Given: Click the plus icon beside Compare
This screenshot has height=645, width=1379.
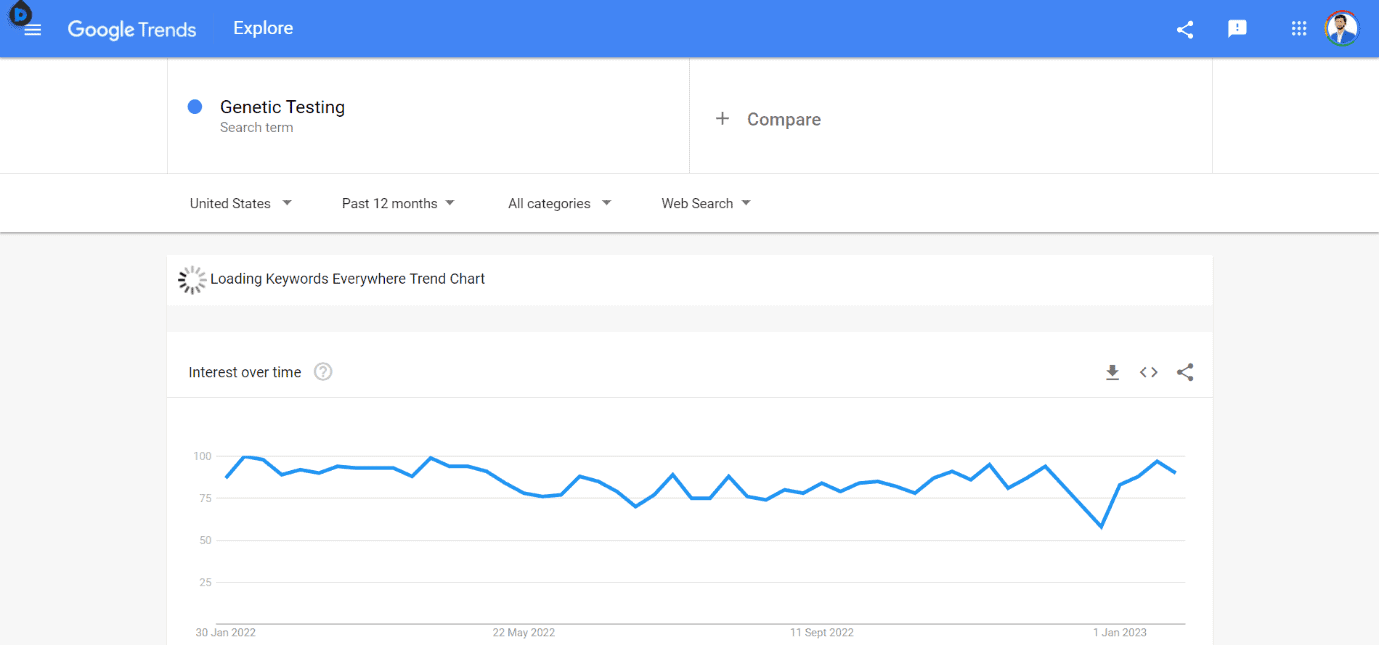Looking at the screenshot, I should pos(722,119).
